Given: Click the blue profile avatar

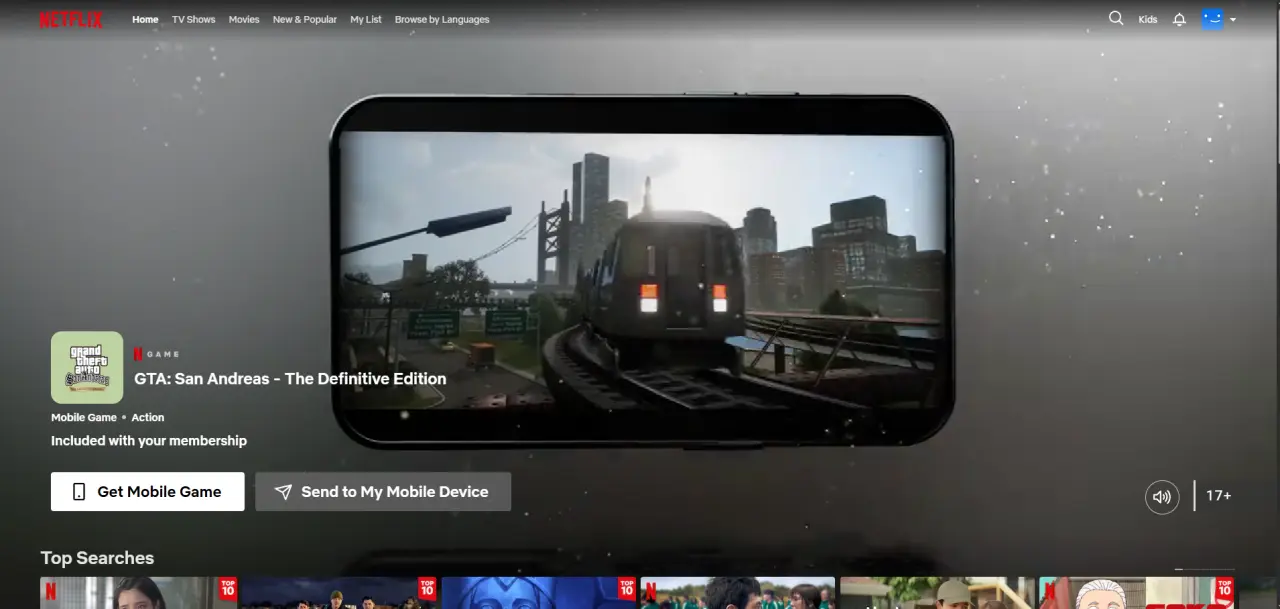Looking at the screenshot, I should [1212, 19].
